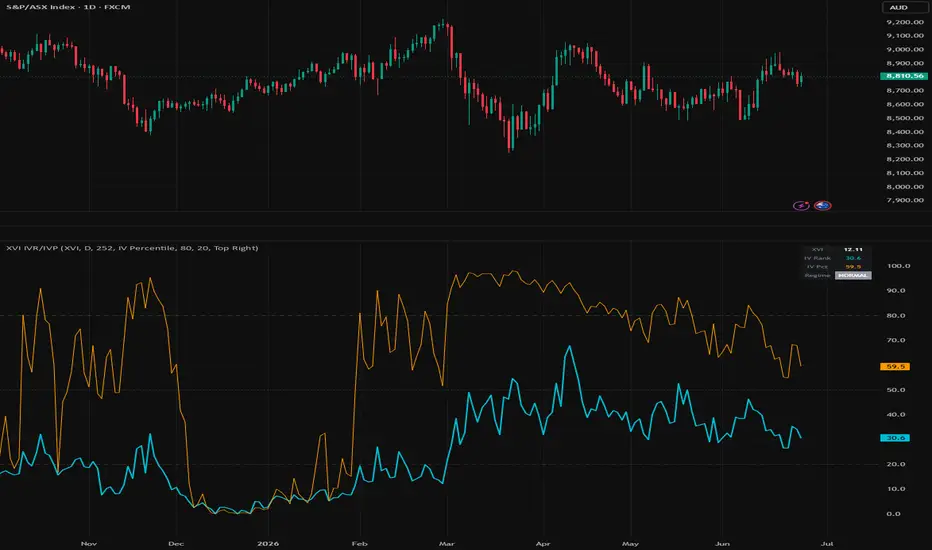The height and width of the screenshot is (550, 932).
Task: Click the Dec label on time axis
Action: [x=177, y=543]
